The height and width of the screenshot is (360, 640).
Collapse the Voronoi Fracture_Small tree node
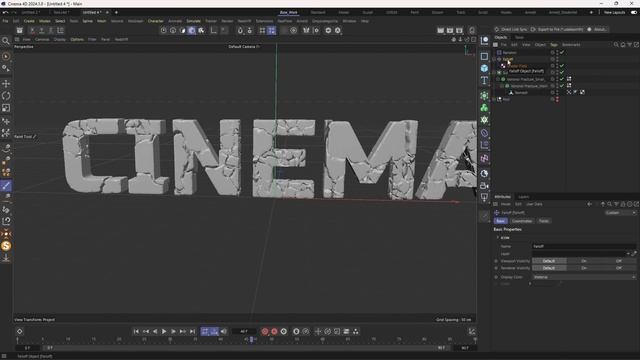coord(498,79)
